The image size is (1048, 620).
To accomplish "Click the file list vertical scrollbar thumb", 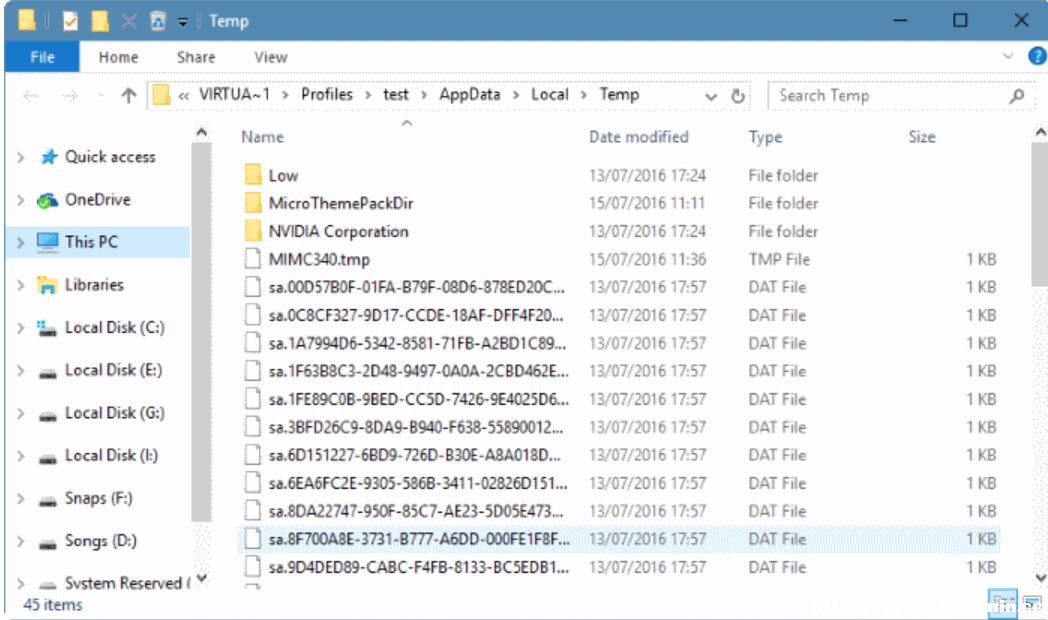I will 1040,214.
